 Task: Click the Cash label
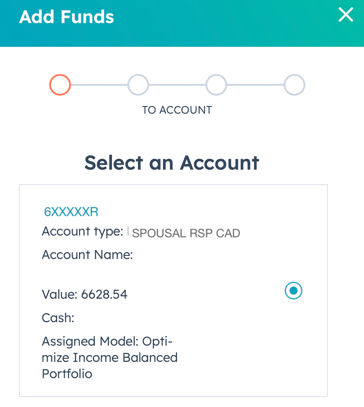[x=58, y=318]
